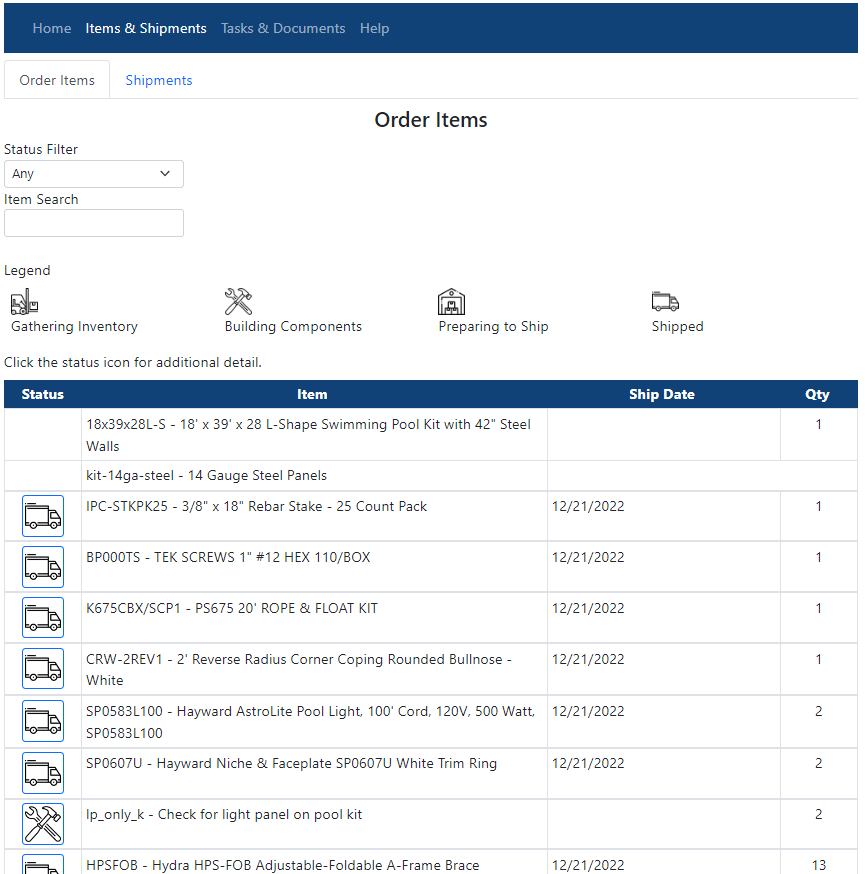Click status icon for HPSFOB A-Frame Brace
The height and width of the screenshot is (874, 865).
(x=43, y=865)
